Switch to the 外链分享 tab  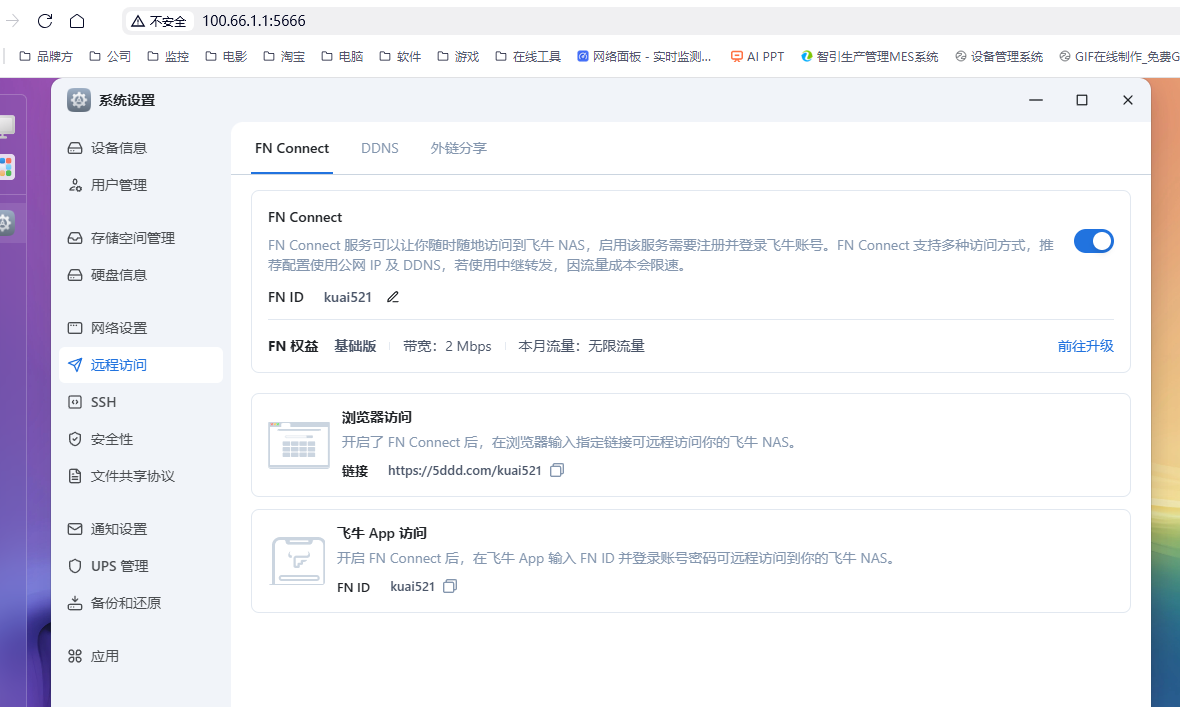click(458, 148)
